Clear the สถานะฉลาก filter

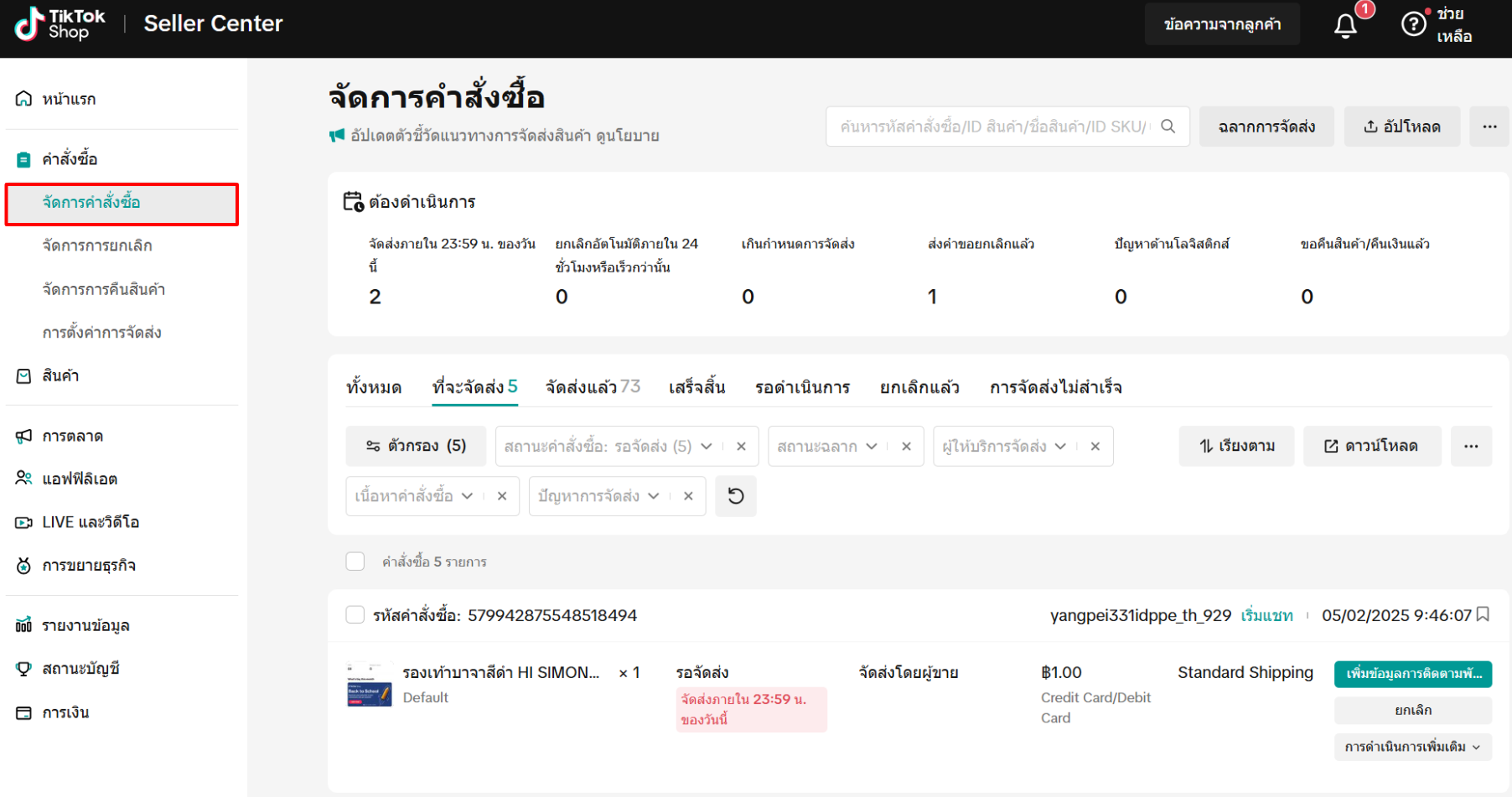(906, 447)
